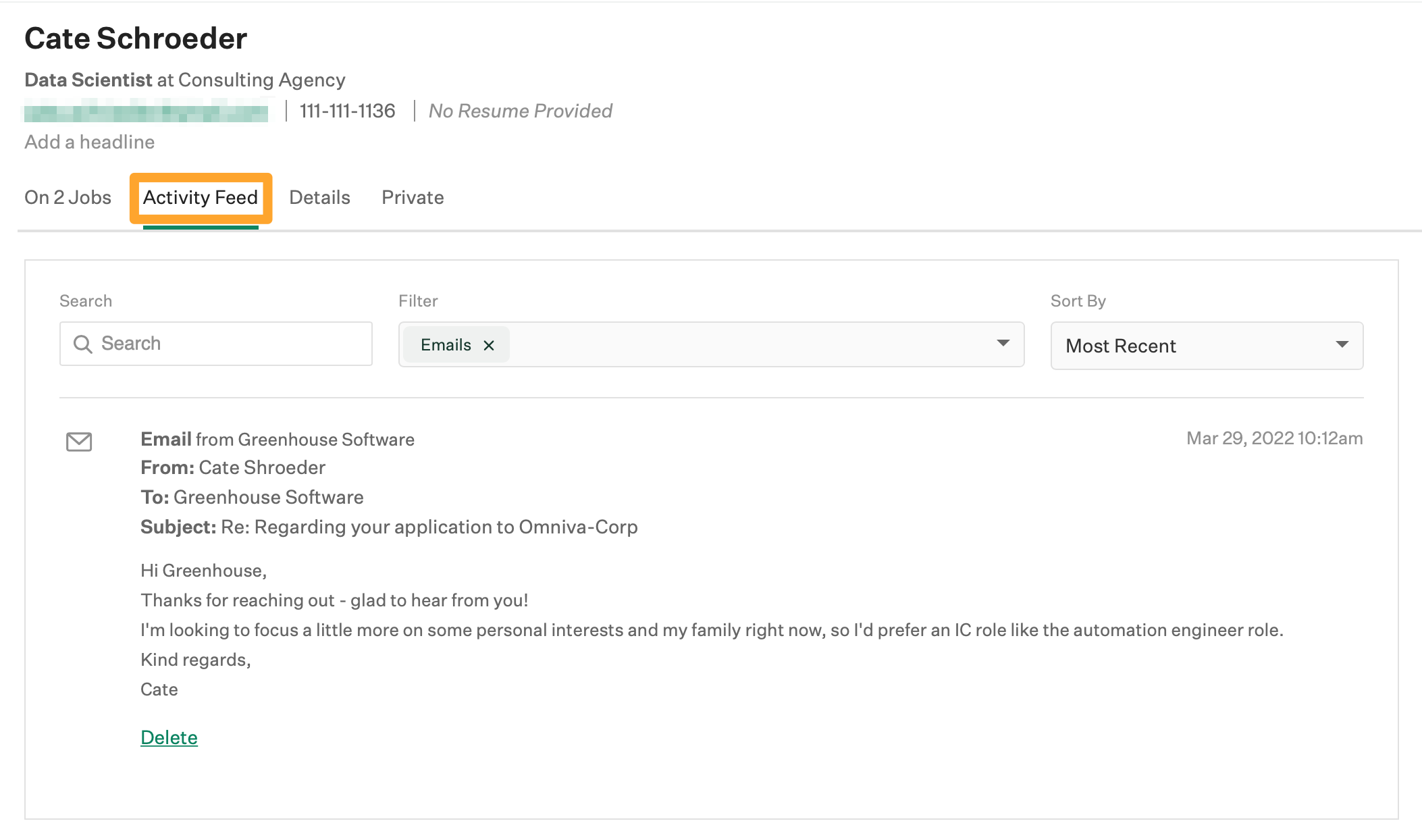Click the Emails filter tag label
This screenshot has width=1422, height=840.
coord(446,345)
